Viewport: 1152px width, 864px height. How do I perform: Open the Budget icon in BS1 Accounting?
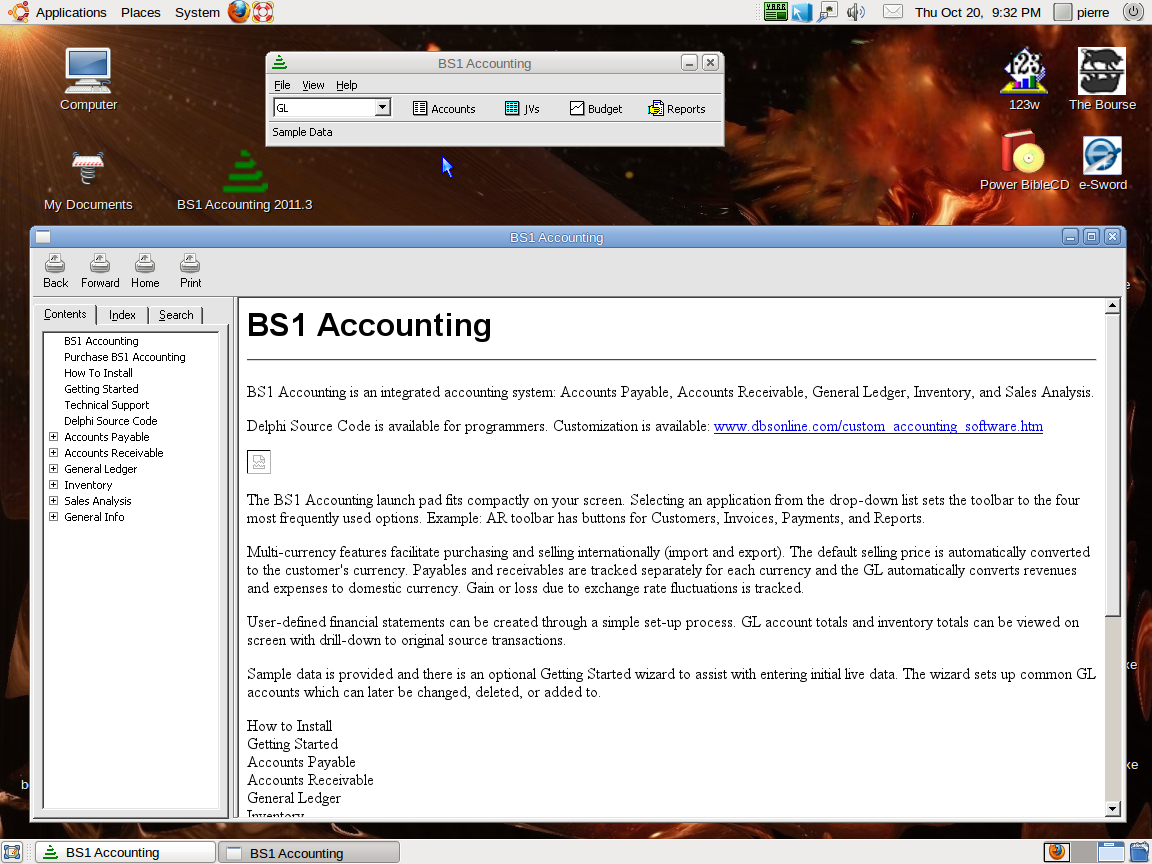[597, 108]
